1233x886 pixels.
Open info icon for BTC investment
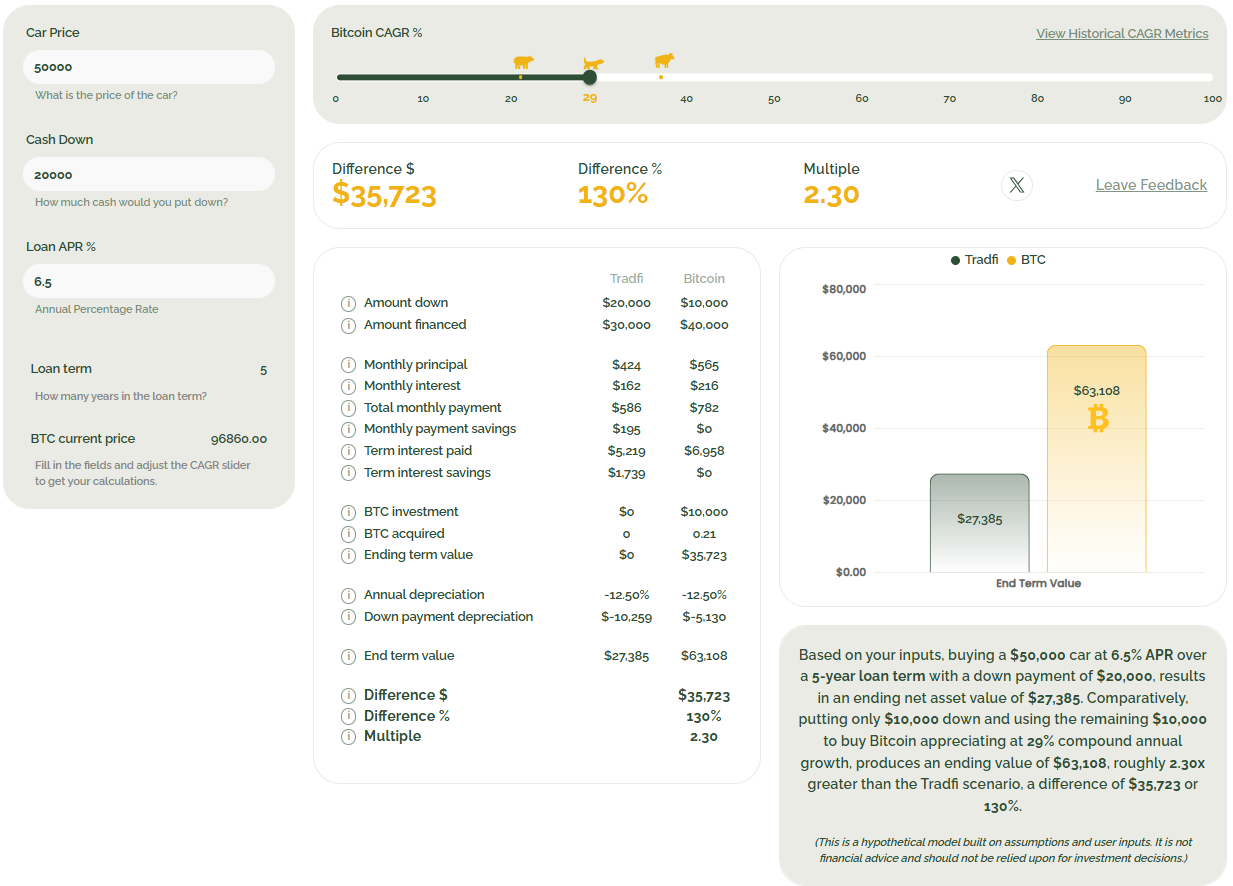pyautogui.click(x=348, y=512)
